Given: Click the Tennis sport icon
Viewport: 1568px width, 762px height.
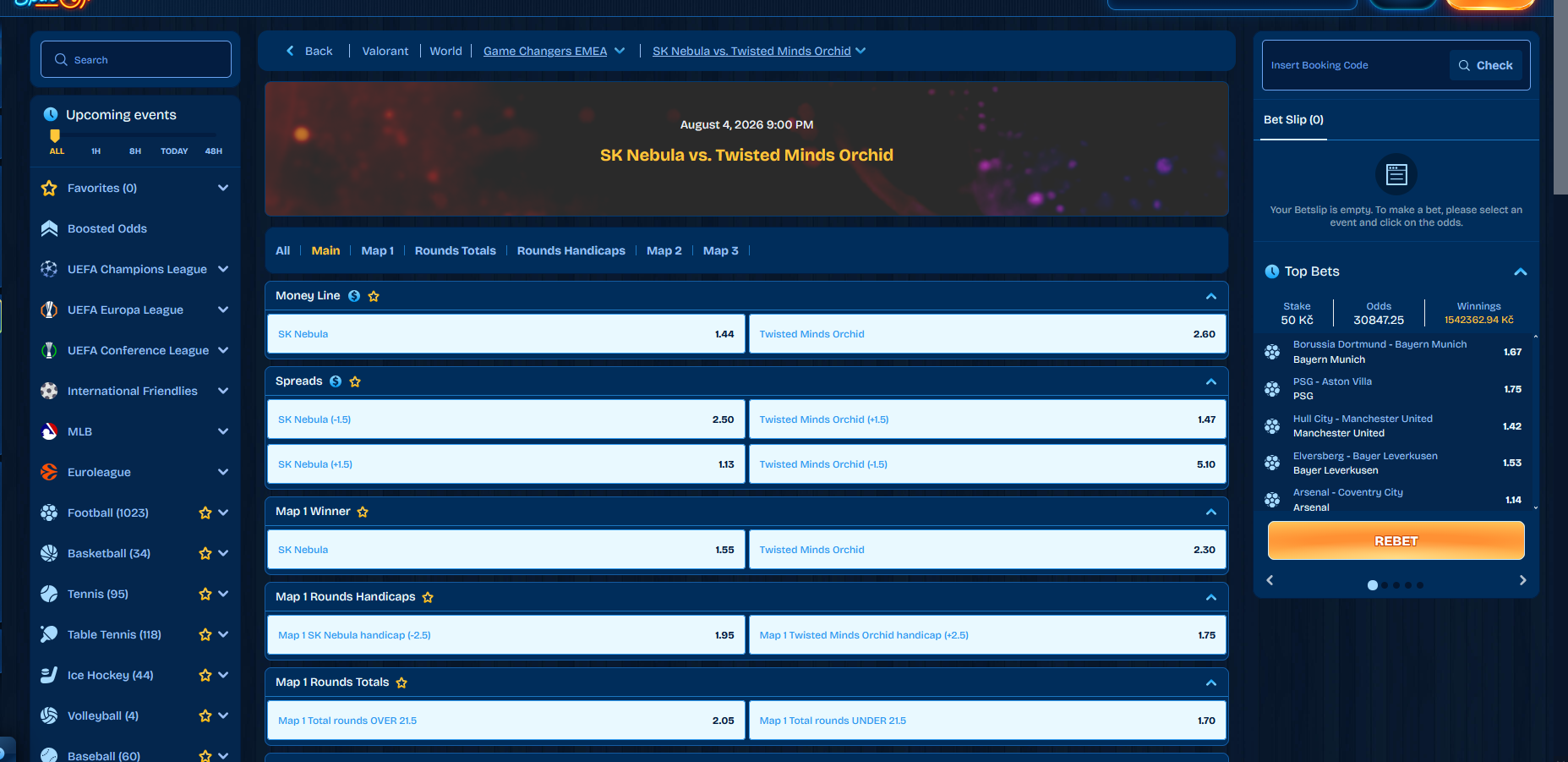Looking at the screenshot, I should (x=49, y=594).
